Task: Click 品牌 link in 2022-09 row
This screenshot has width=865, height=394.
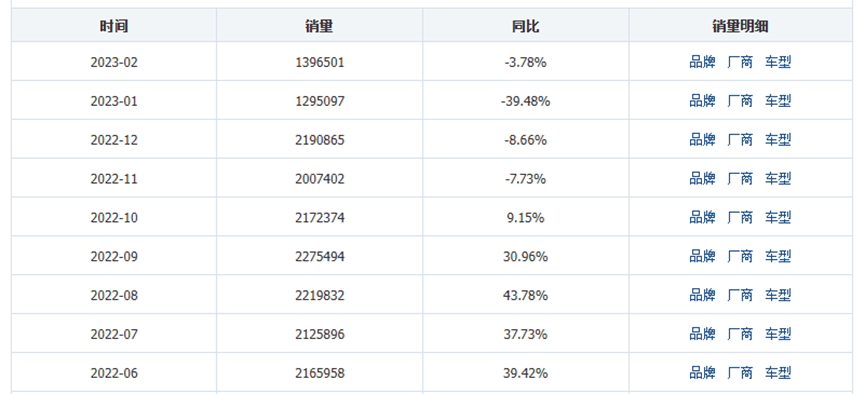Action: [702, 257]
